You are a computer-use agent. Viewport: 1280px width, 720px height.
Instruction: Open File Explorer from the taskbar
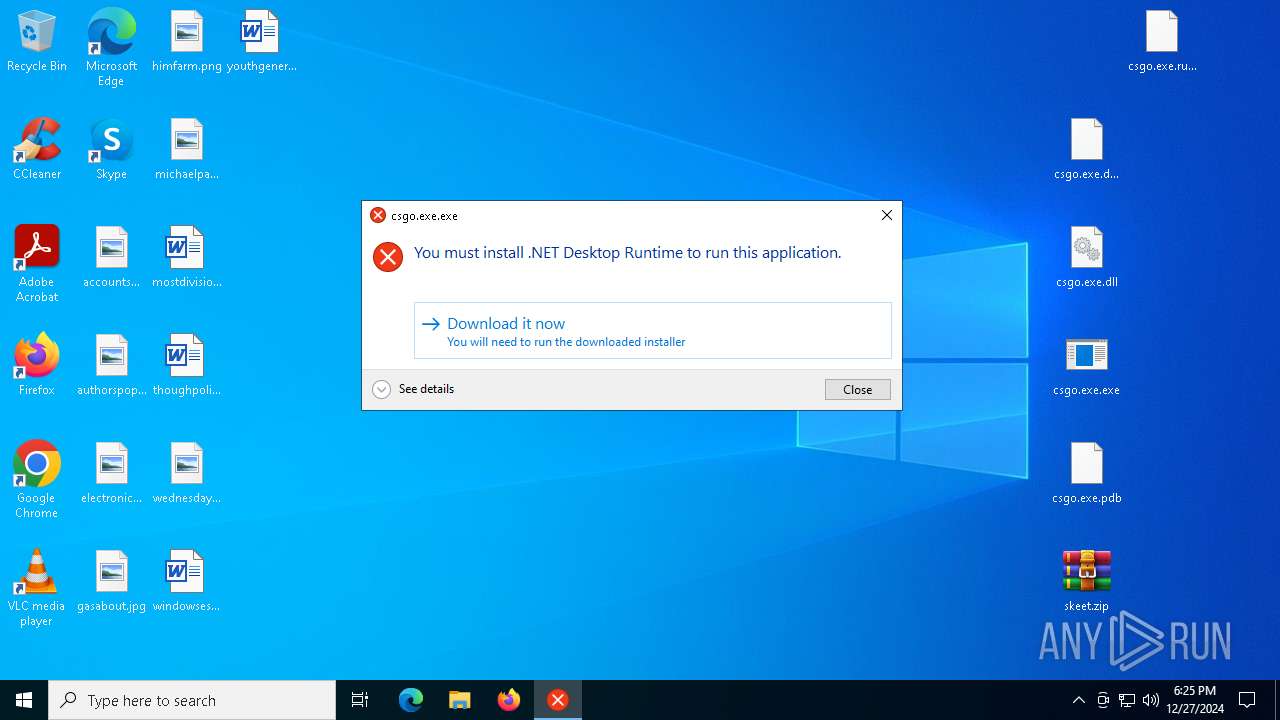click(460, 700)
